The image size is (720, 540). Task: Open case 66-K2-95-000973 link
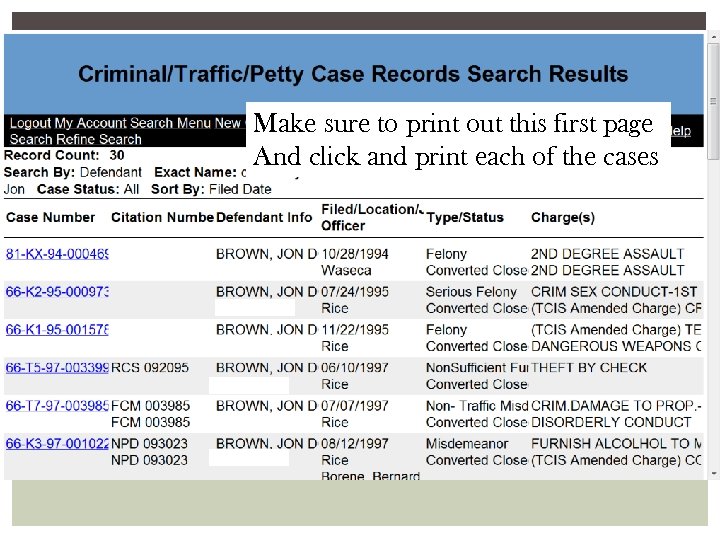tap(57, 292)
